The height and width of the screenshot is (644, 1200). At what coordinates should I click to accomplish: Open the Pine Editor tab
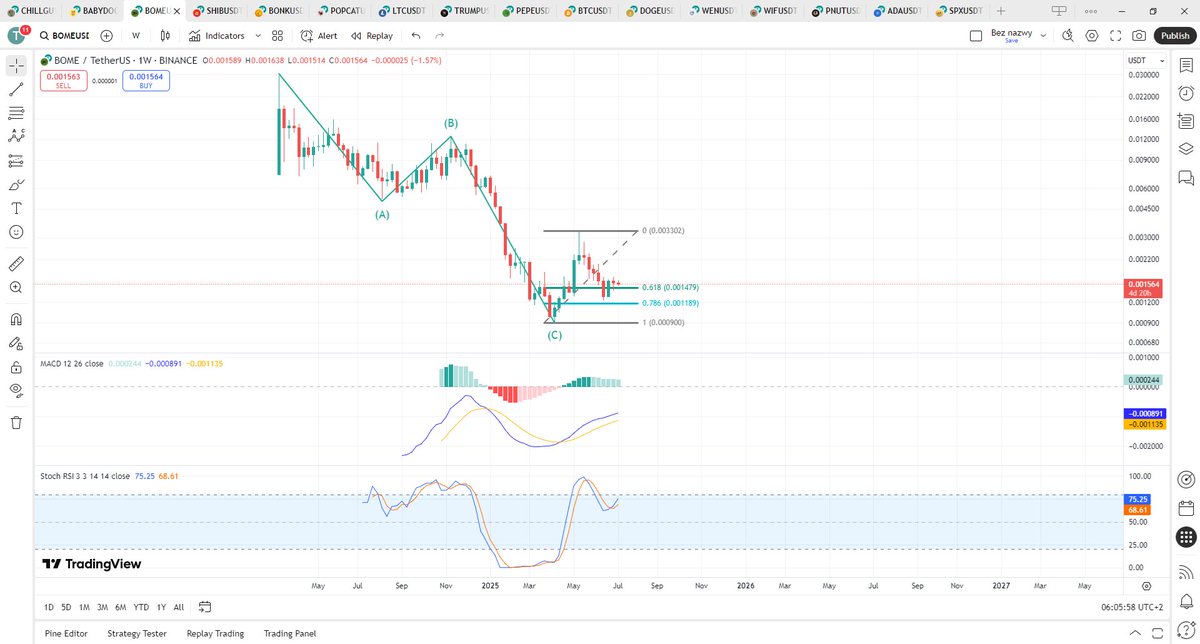pos(65,633)
